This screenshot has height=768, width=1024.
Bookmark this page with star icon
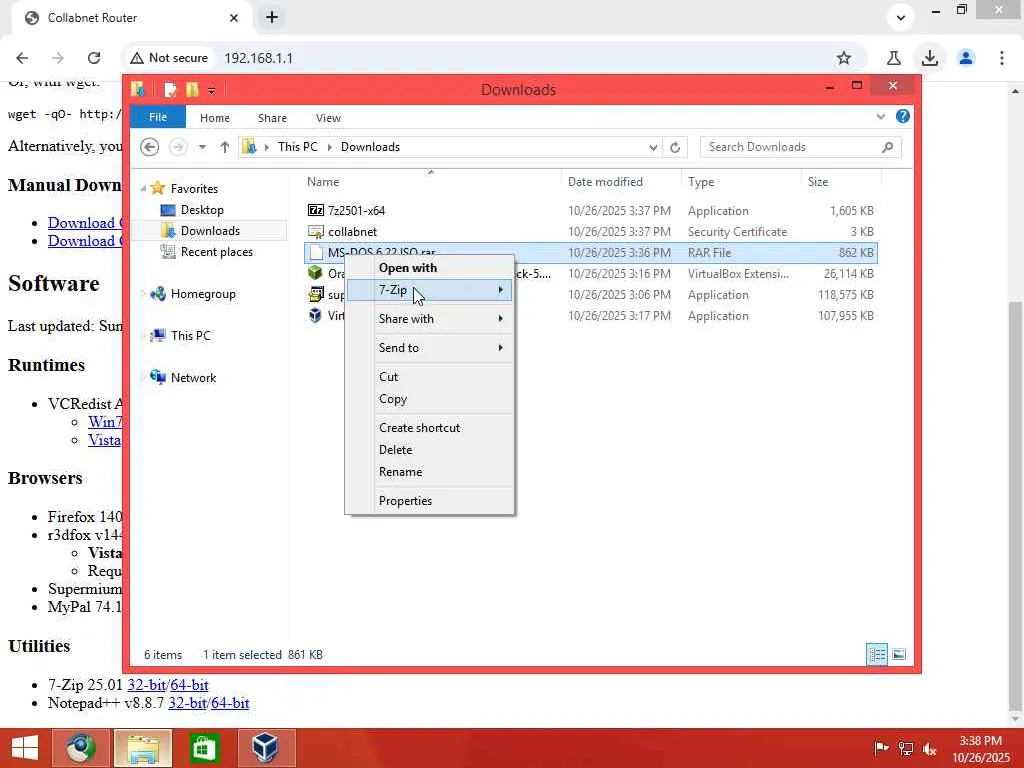tap(844, 58)
